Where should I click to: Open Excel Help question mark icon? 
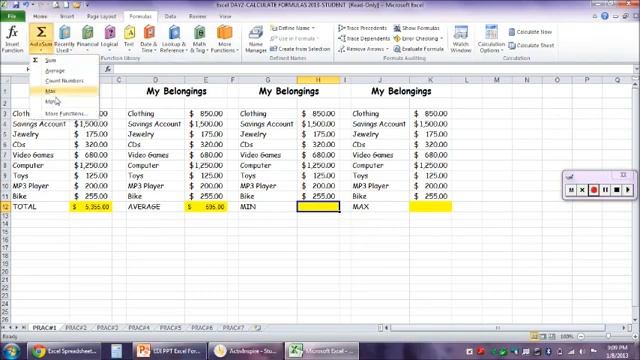point(605,16)
